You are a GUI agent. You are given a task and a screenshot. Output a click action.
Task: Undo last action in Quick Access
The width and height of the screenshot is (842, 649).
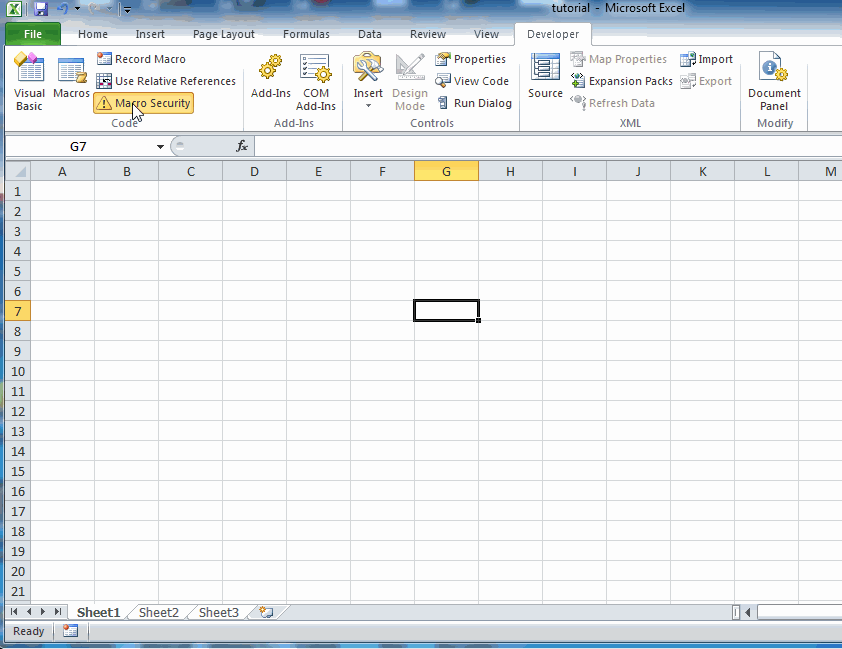pyautogui.click(x=62, y=9)
